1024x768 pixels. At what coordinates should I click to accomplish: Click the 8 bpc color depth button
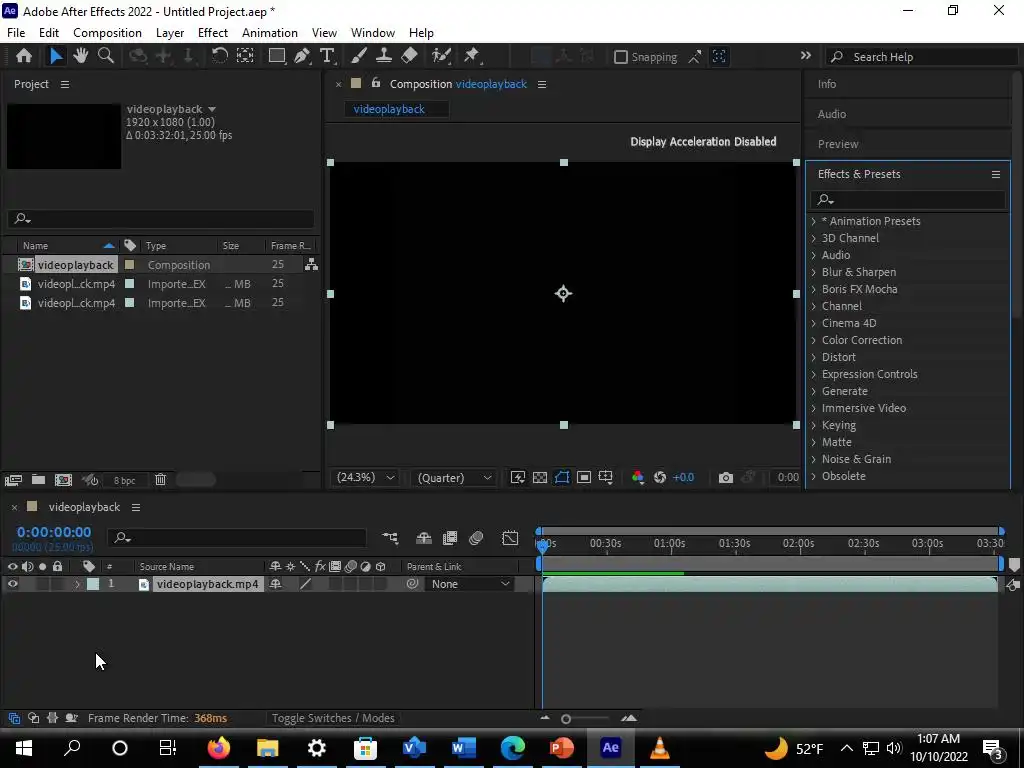pyautogui.click(x=124, y=481)
